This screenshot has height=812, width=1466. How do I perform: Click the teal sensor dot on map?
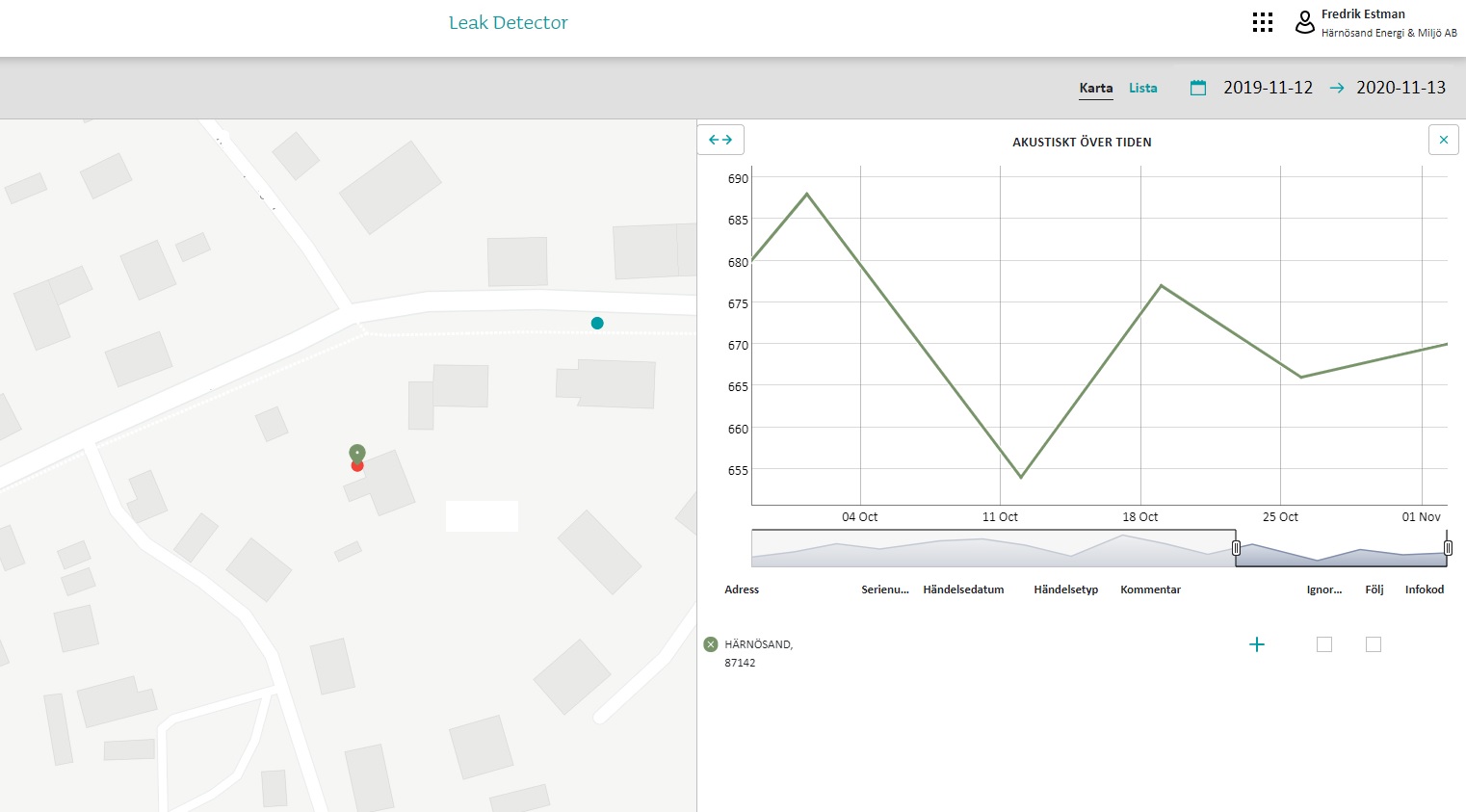[597, 324]
